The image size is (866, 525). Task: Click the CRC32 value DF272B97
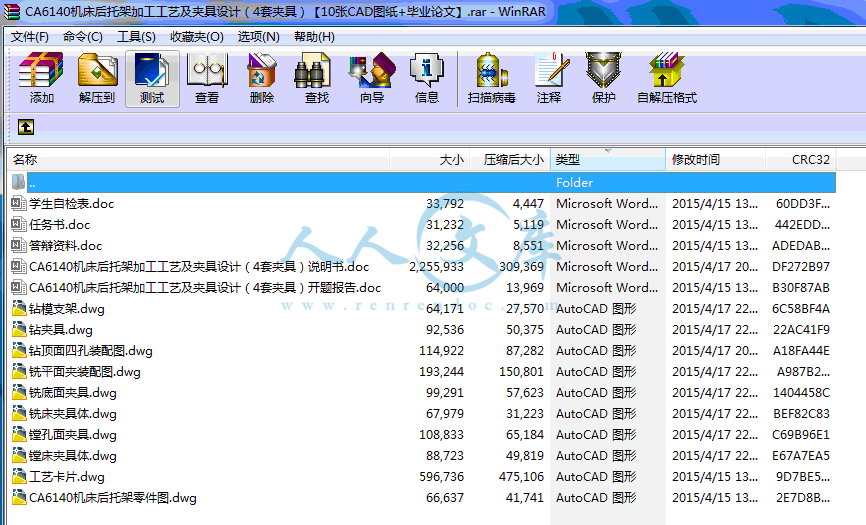(801, 267)
